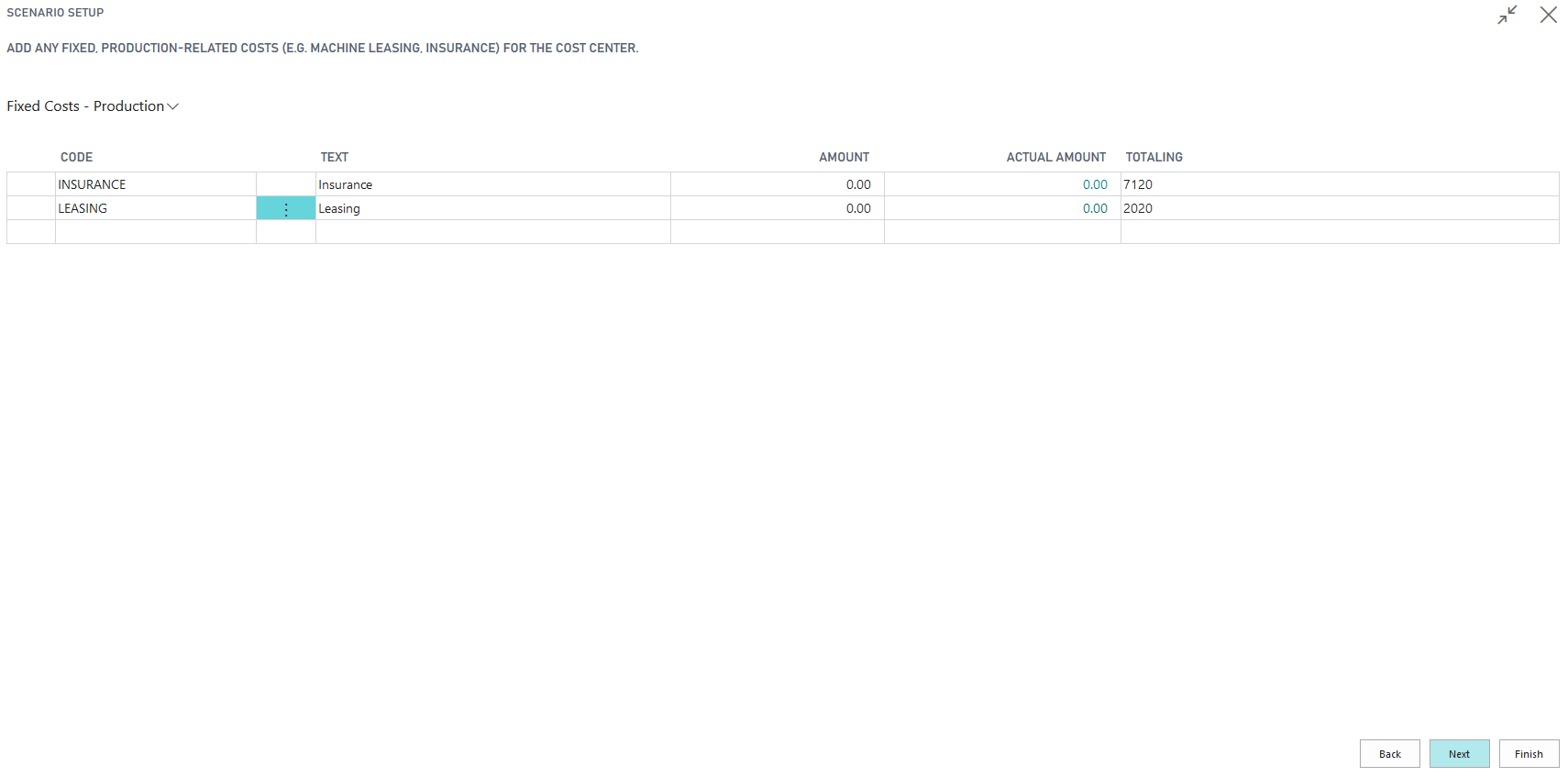This screenshot has width=1568, height=777.
Task: Go Back to the previous step
Action: [x=1389, y=754]
